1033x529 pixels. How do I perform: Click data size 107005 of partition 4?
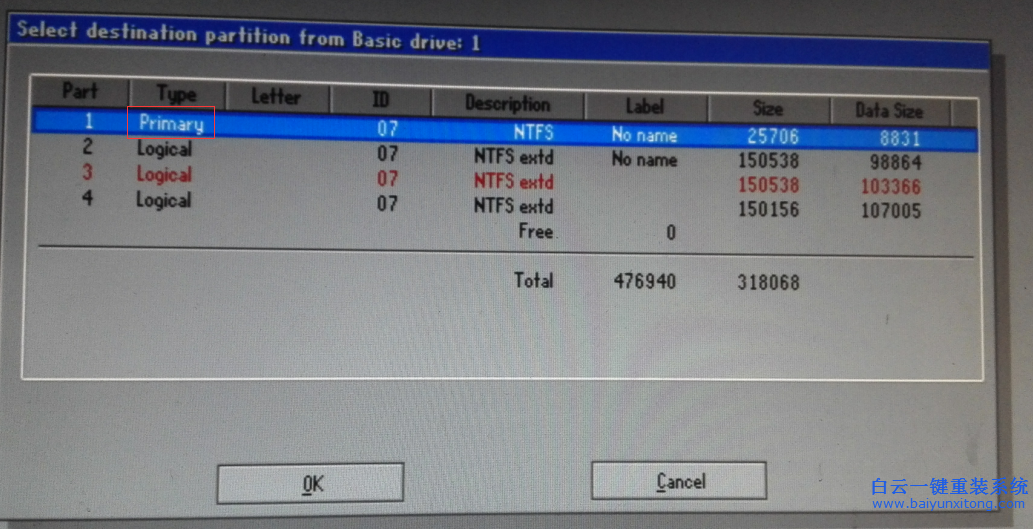(x=888, y=211)
